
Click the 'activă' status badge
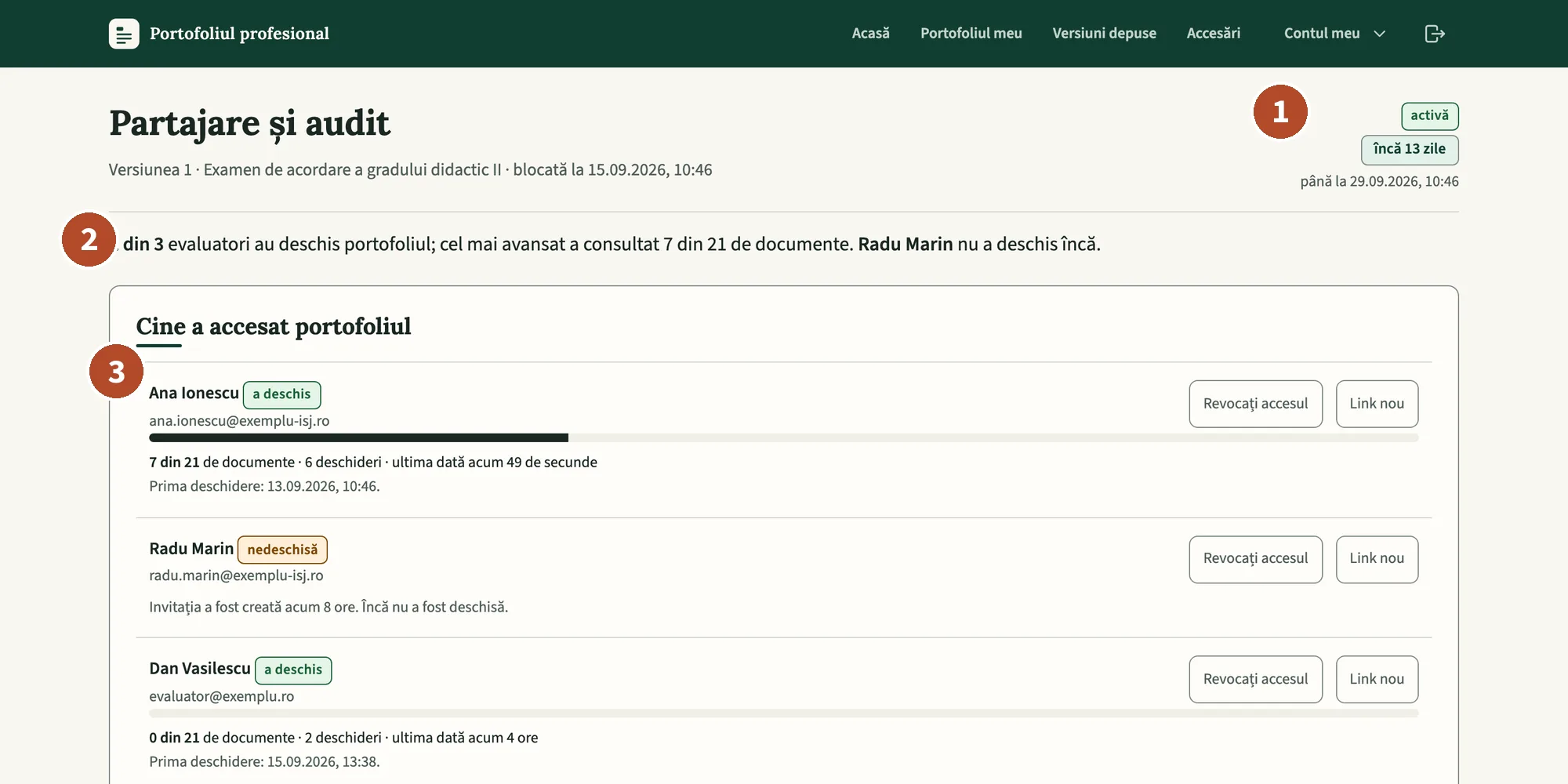coord(1429,116)
